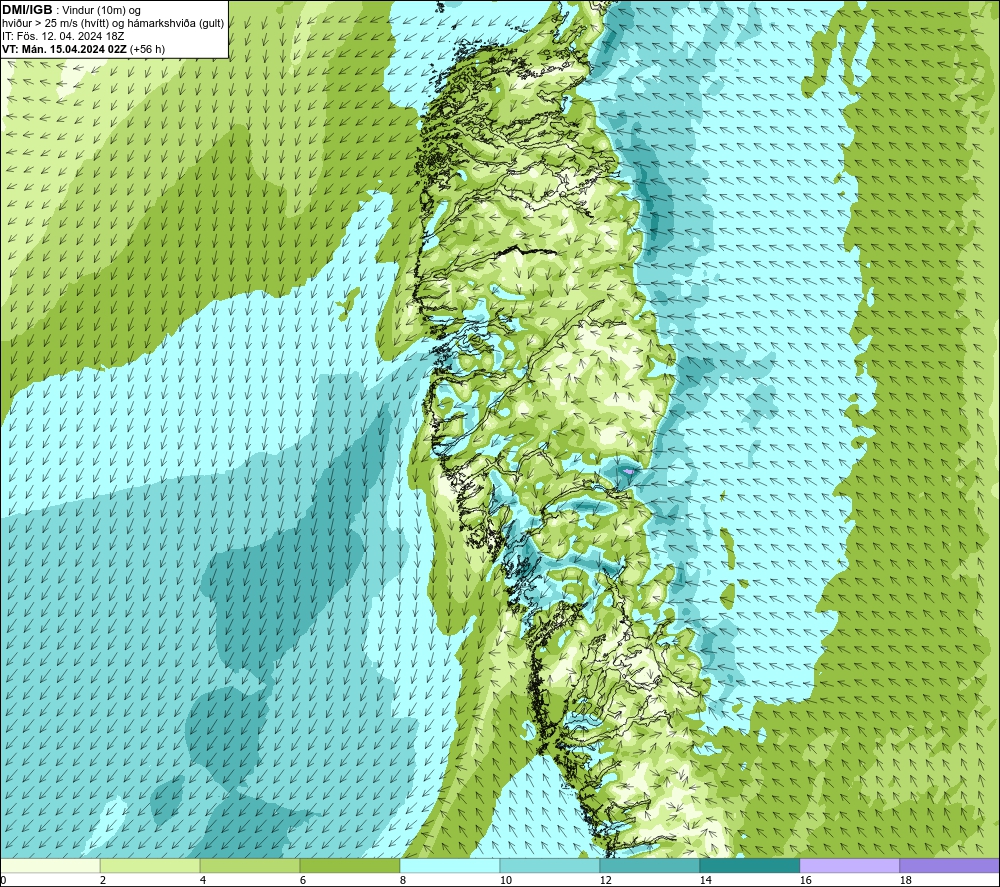
Task: Click the "VT: Mán. 15.04.2024 02Z" valid time
Action: click(x=64, y=49)
